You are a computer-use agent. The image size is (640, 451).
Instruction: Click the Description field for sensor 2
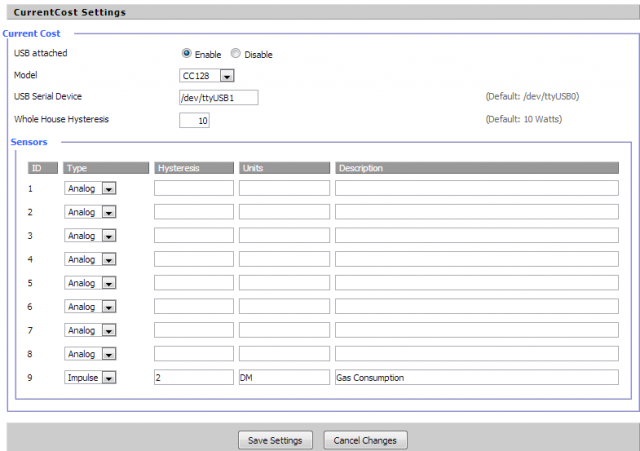pyautogui.click(x=477, y=212)
